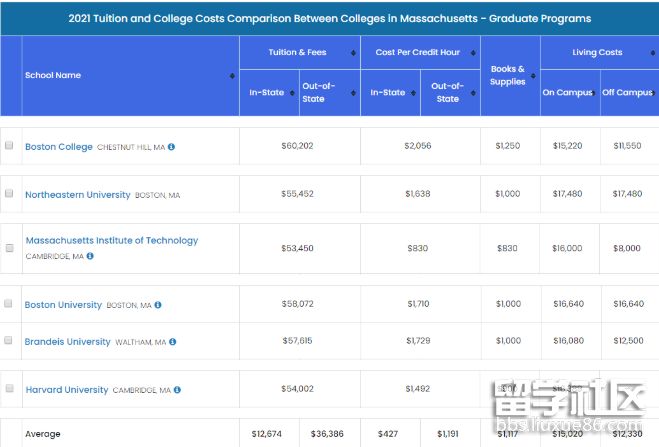The height and width of the screenshot is (447, 659).
Task: Click Boston College books cost $1,250
Action: pos(507,146)
